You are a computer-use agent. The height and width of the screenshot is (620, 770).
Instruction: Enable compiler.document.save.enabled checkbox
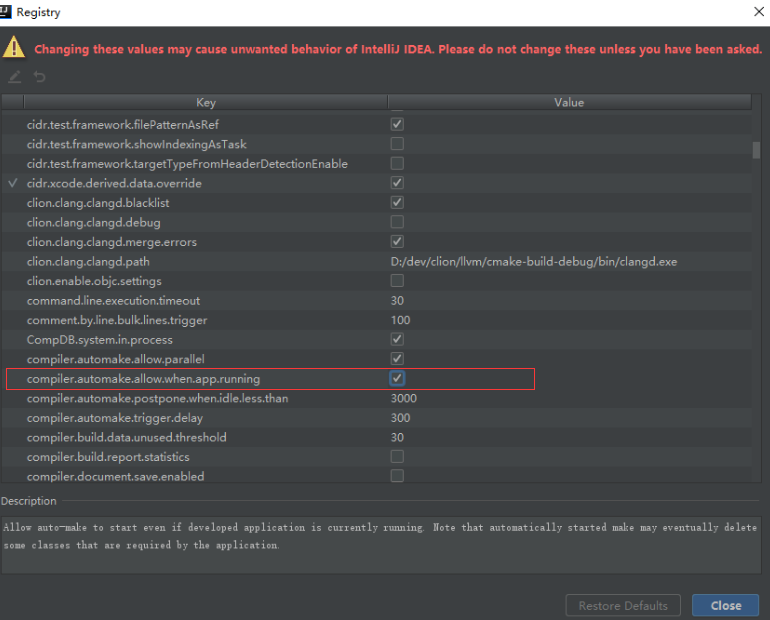click(397, 476)
